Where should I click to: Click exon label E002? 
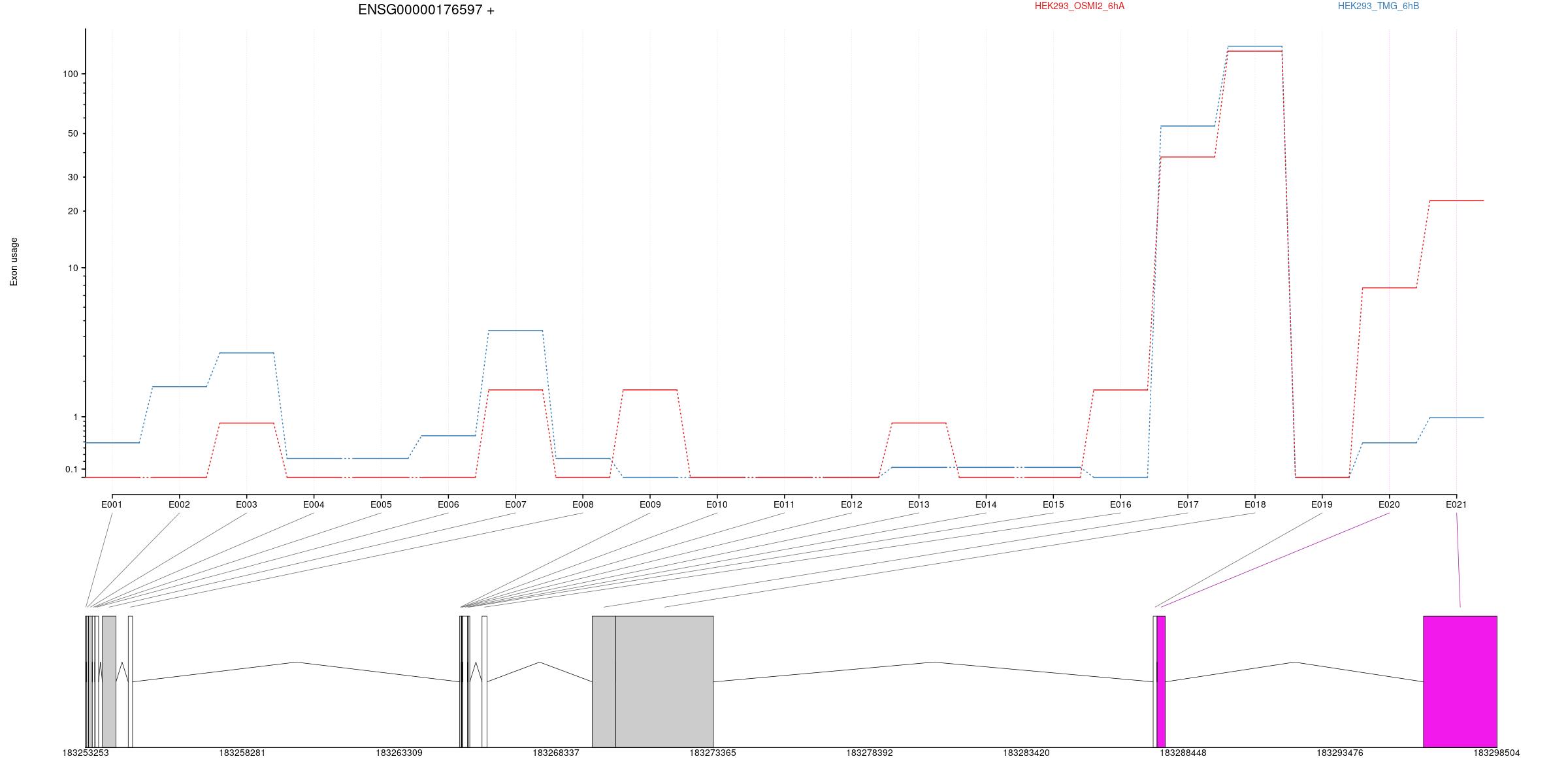179,504
